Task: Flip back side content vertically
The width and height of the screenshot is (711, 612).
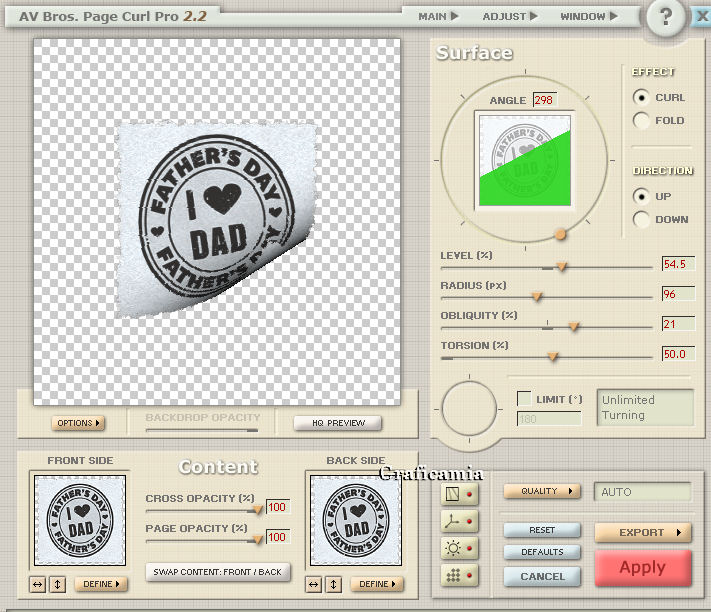Action: [334, 584]
